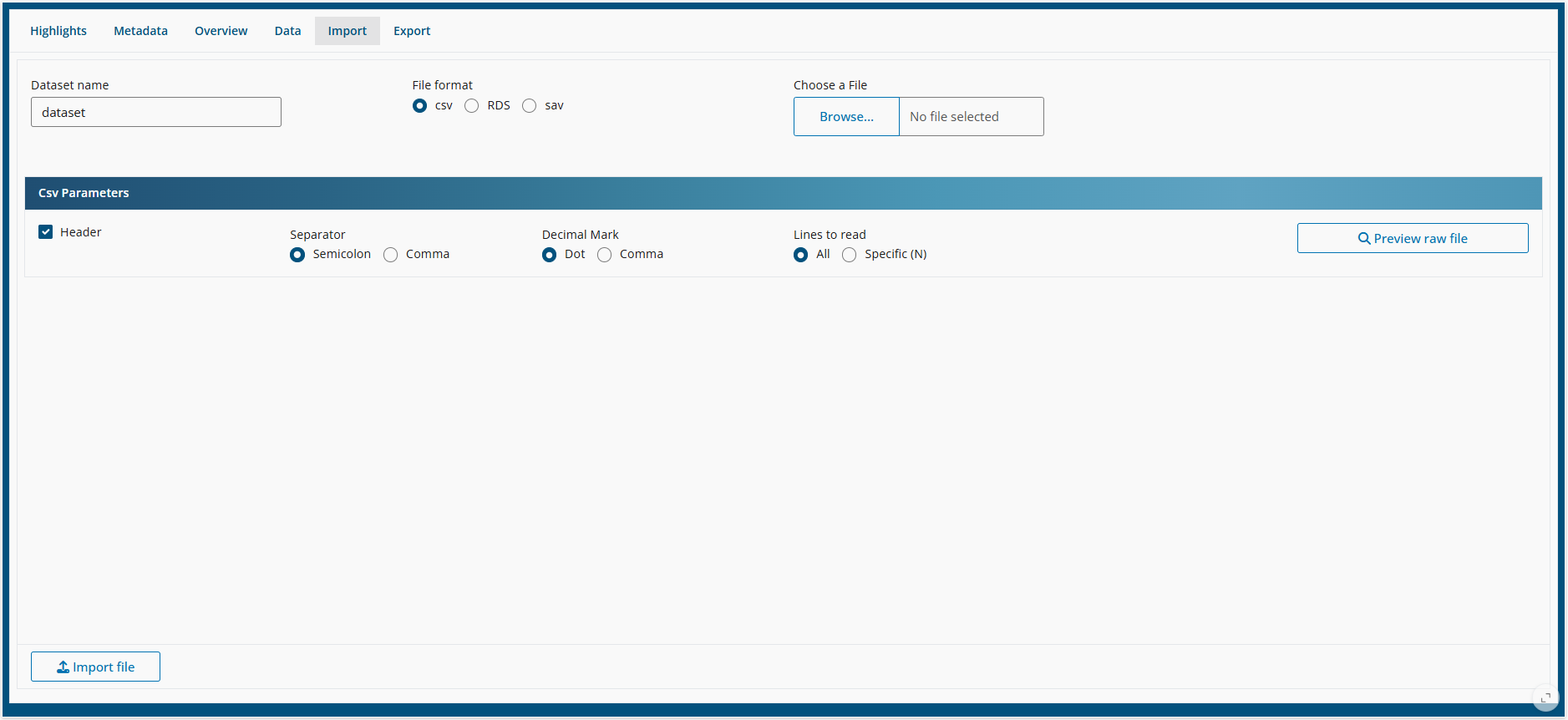Choose the csv file format radio

point(420,106)
